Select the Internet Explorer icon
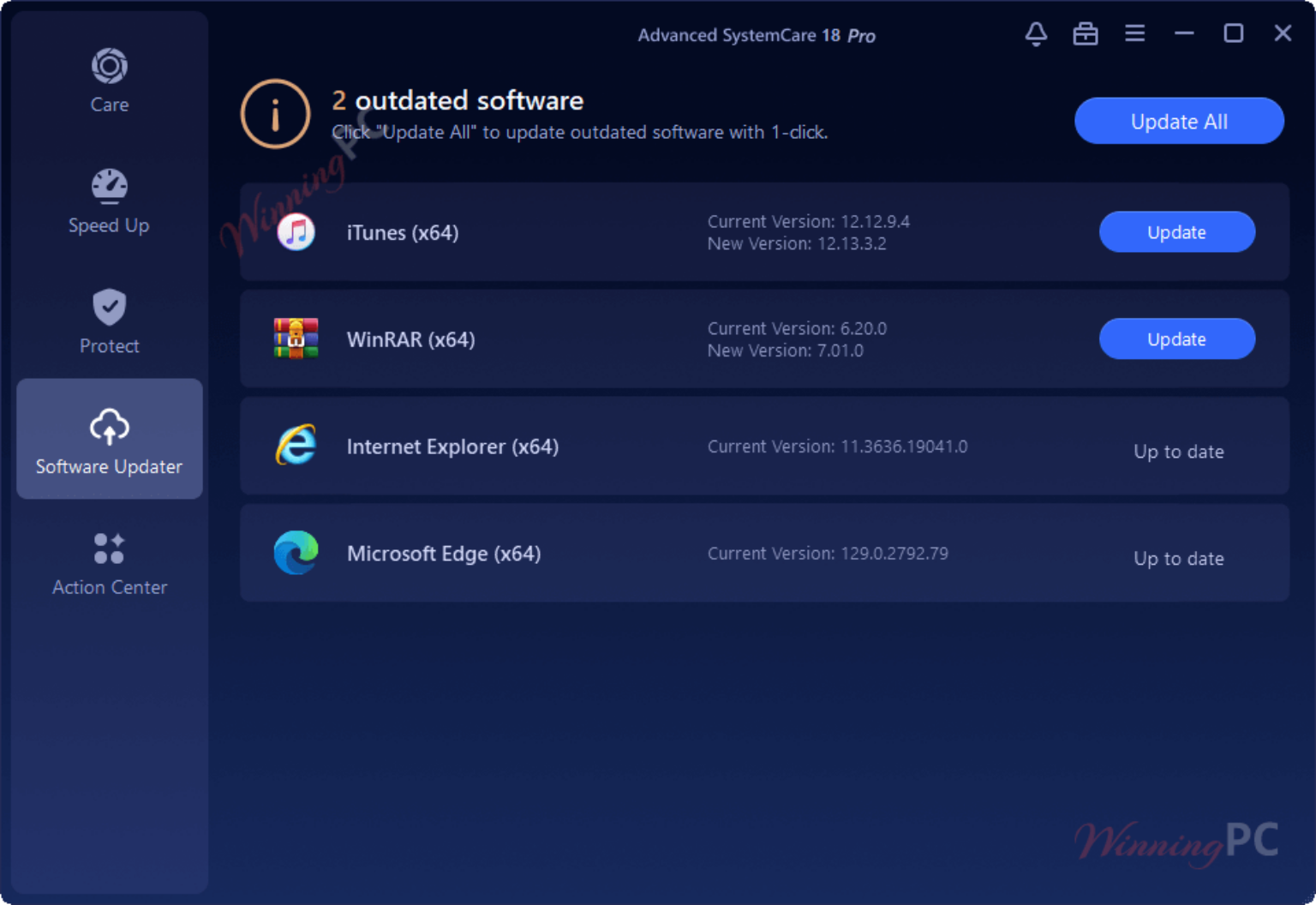Screen dimensions: 1316x905 pos(296,446)
